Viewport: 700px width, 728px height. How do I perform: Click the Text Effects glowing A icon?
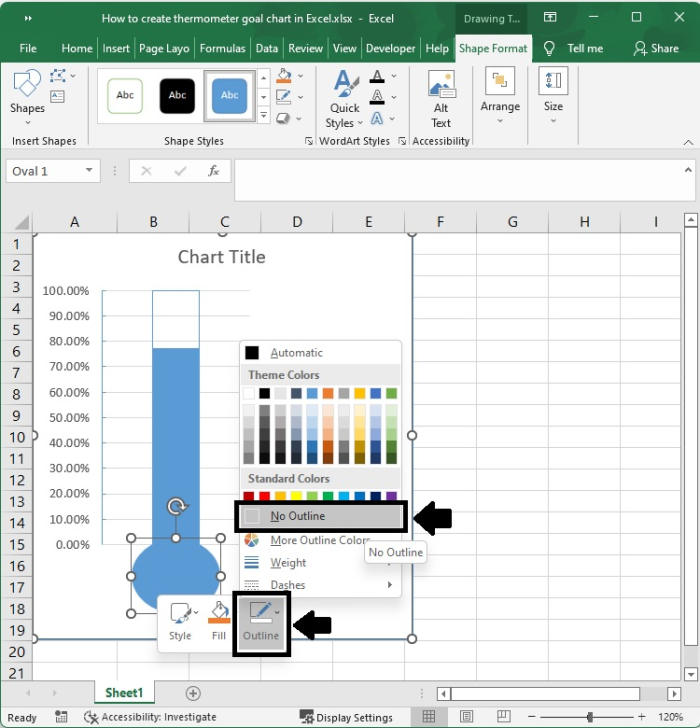(x=377, y=118)
